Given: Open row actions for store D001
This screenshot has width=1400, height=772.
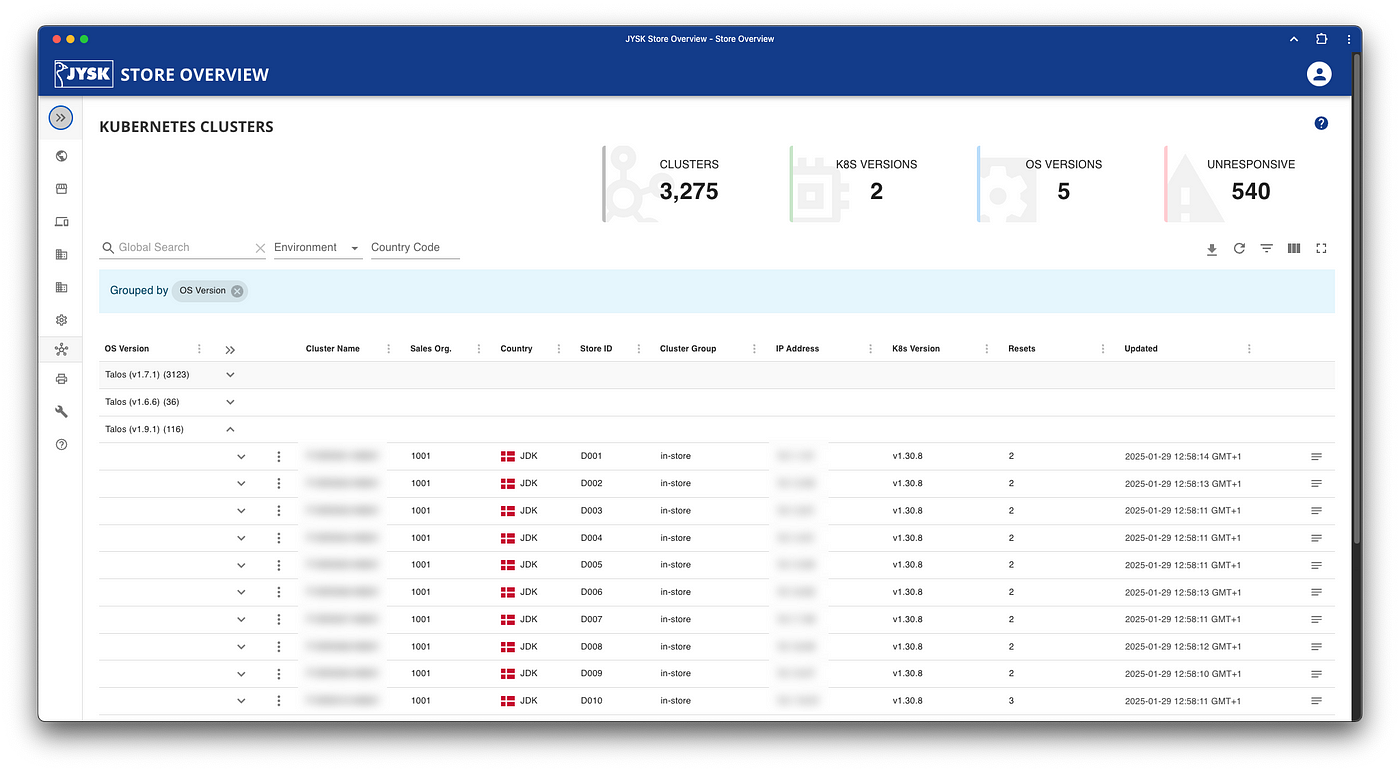Looking at the screenshot, I should pos(279,456).
